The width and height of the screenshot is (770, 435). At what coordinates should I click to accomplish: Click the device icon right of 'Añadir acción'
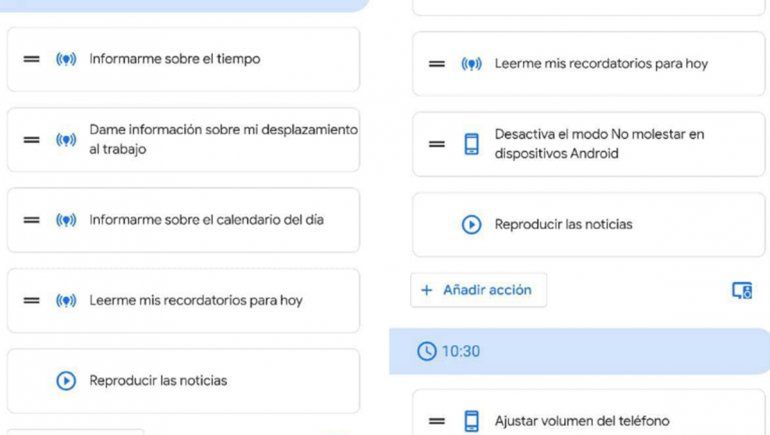pyautogui.click(x=741, y=291)
